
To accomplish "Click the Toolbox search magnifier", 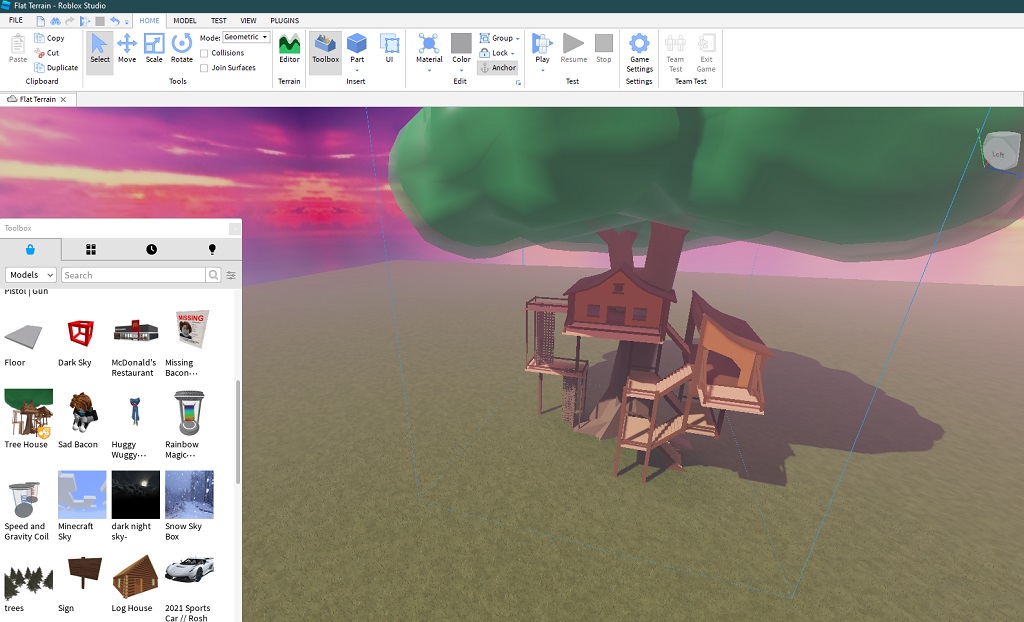I will point(213,275).
